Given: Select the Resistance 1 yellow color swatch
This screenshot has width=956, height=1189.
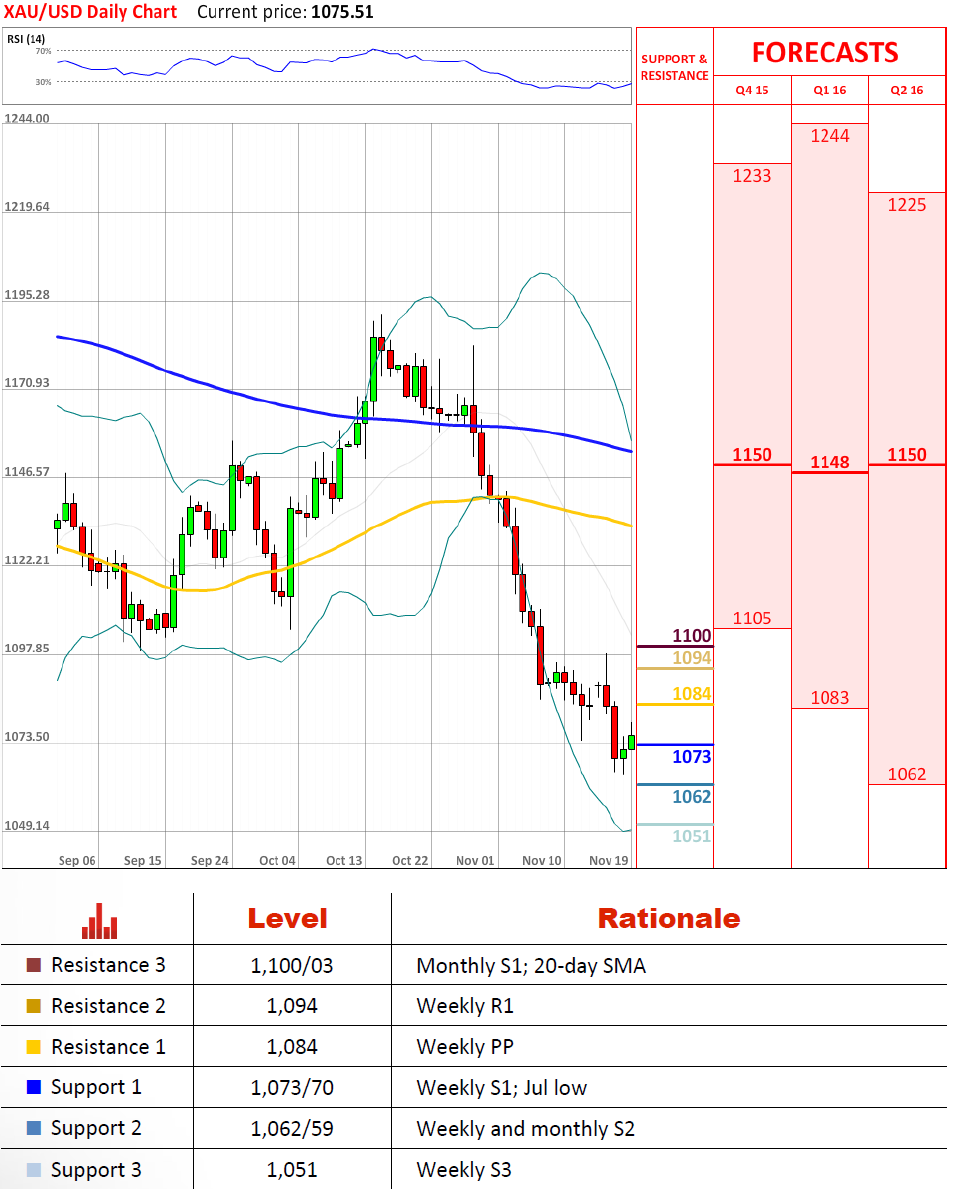Looking at the screenshot, I should (x=33, y=1046).
